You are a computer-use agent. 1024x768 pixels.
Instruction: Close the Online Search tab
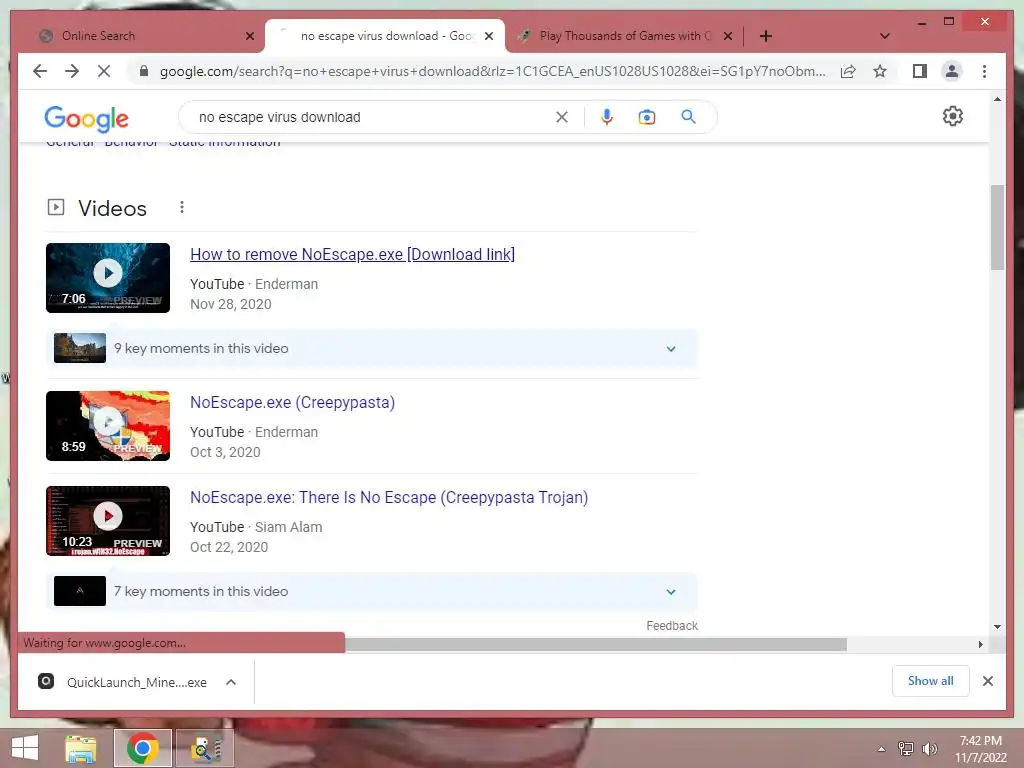(249, 36)
